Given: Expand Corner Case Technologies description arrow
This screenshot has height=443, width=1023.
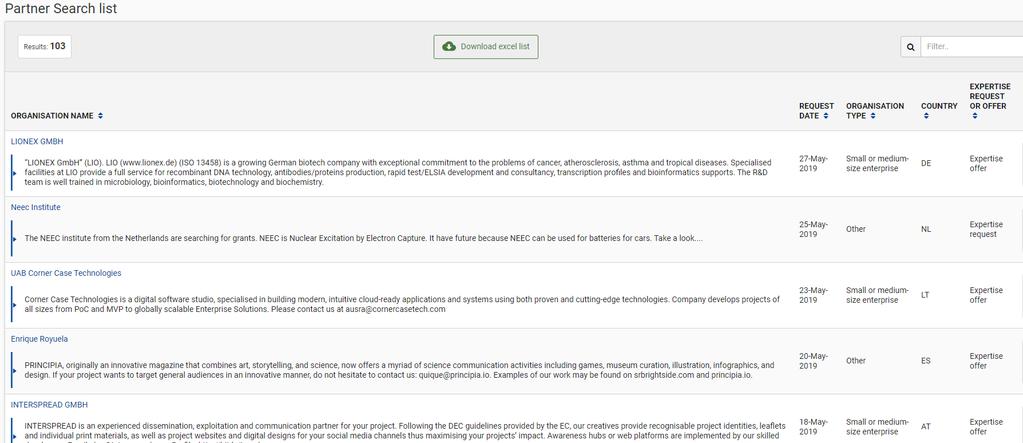Looking at the screenshot, I should [x=14, y=305].
